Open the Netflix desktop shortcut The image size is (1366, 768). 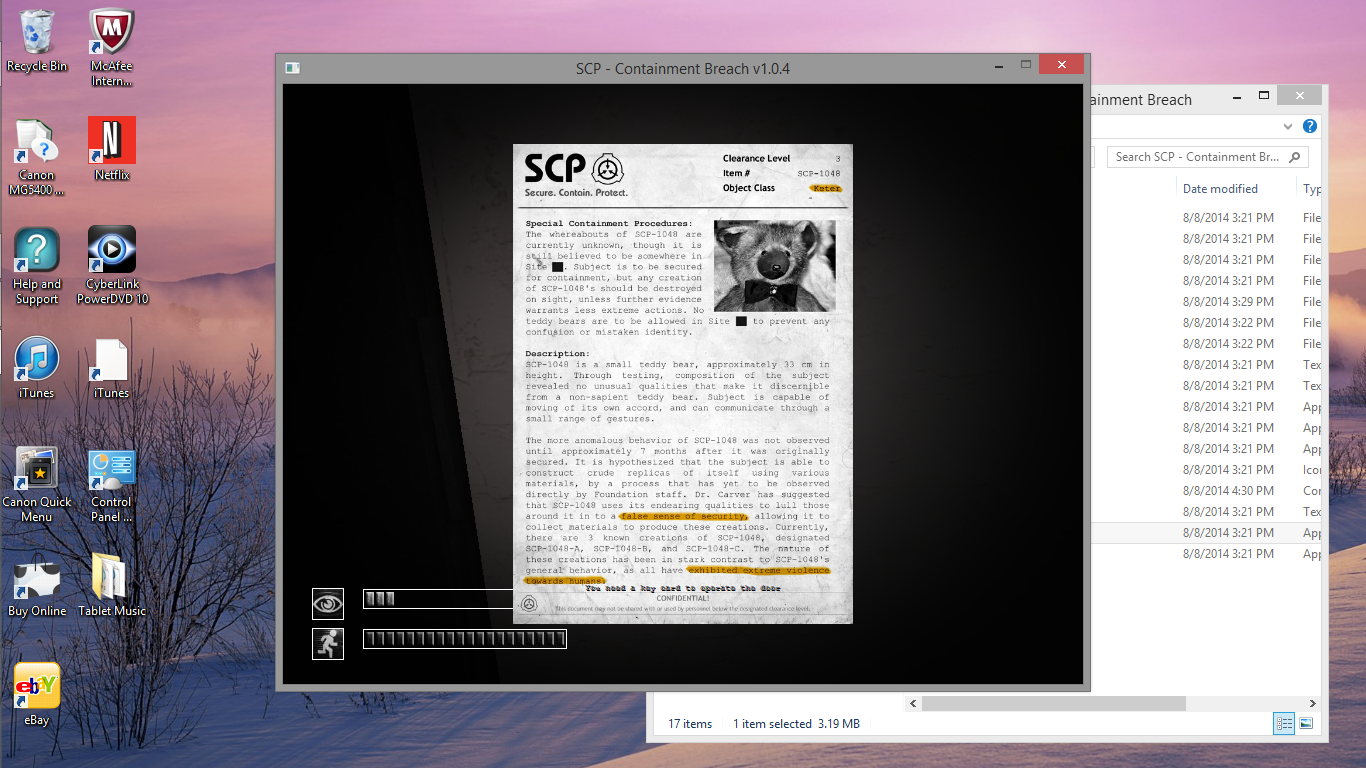tap(112, 141)
